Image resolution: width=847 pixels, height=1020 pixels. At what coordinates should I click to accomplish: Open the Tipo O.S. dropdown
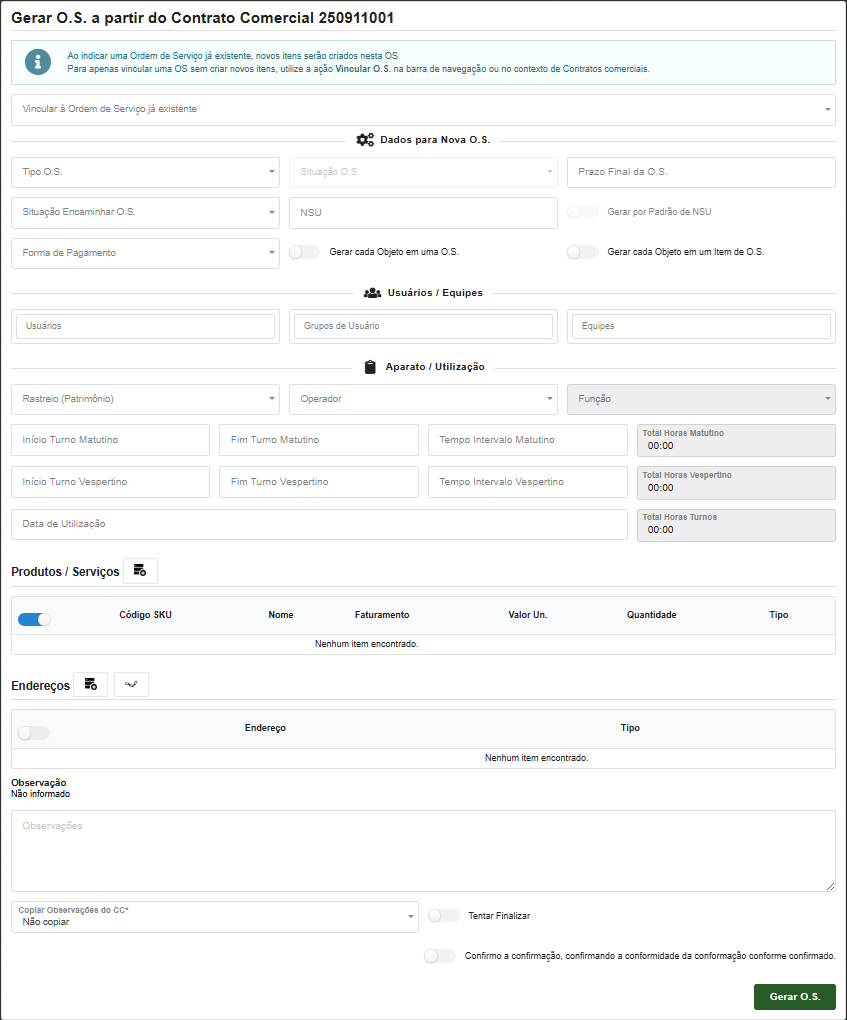pos(145,172)
